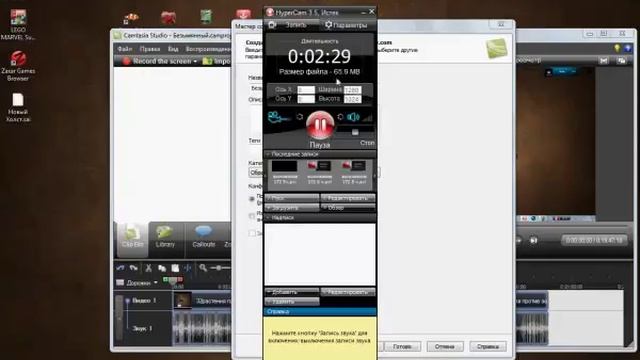Select the Звук 1 track label

pyautogui.click(x=142, y=328)
